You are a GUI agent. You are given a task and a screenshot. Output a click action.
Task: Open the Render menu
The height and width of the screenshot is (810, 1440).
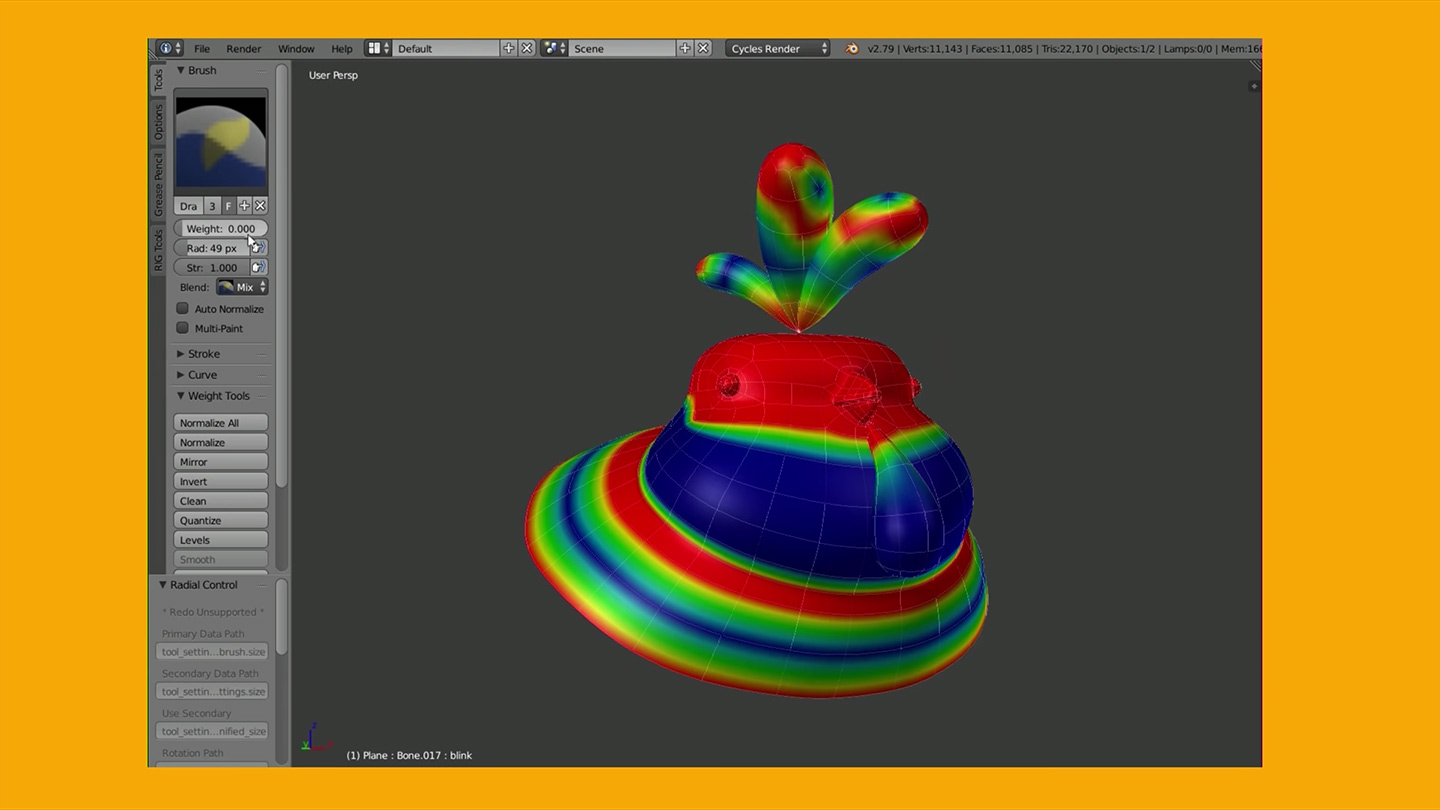point(243,48)
